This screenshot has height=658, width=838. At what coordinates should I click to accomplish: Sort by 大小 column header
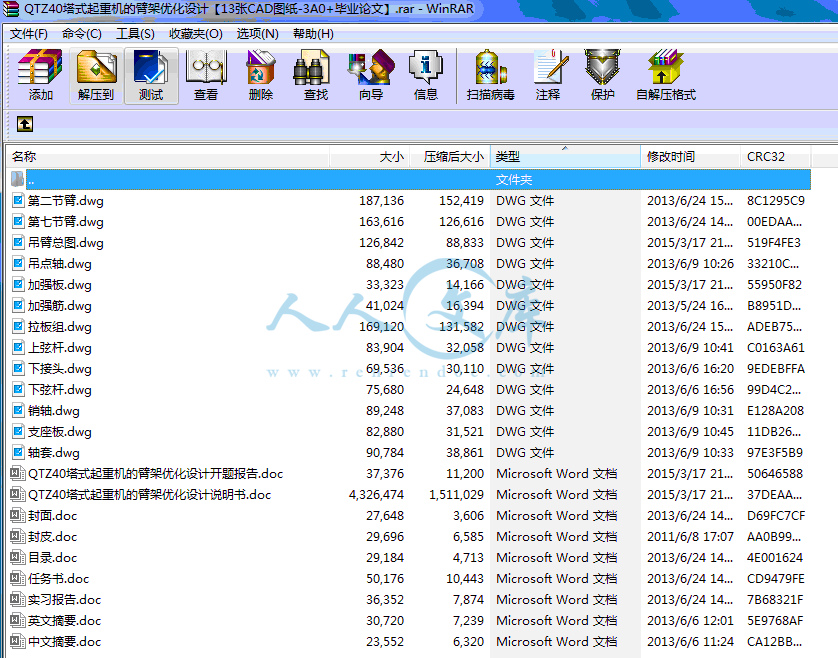click(x=369, y=157)
